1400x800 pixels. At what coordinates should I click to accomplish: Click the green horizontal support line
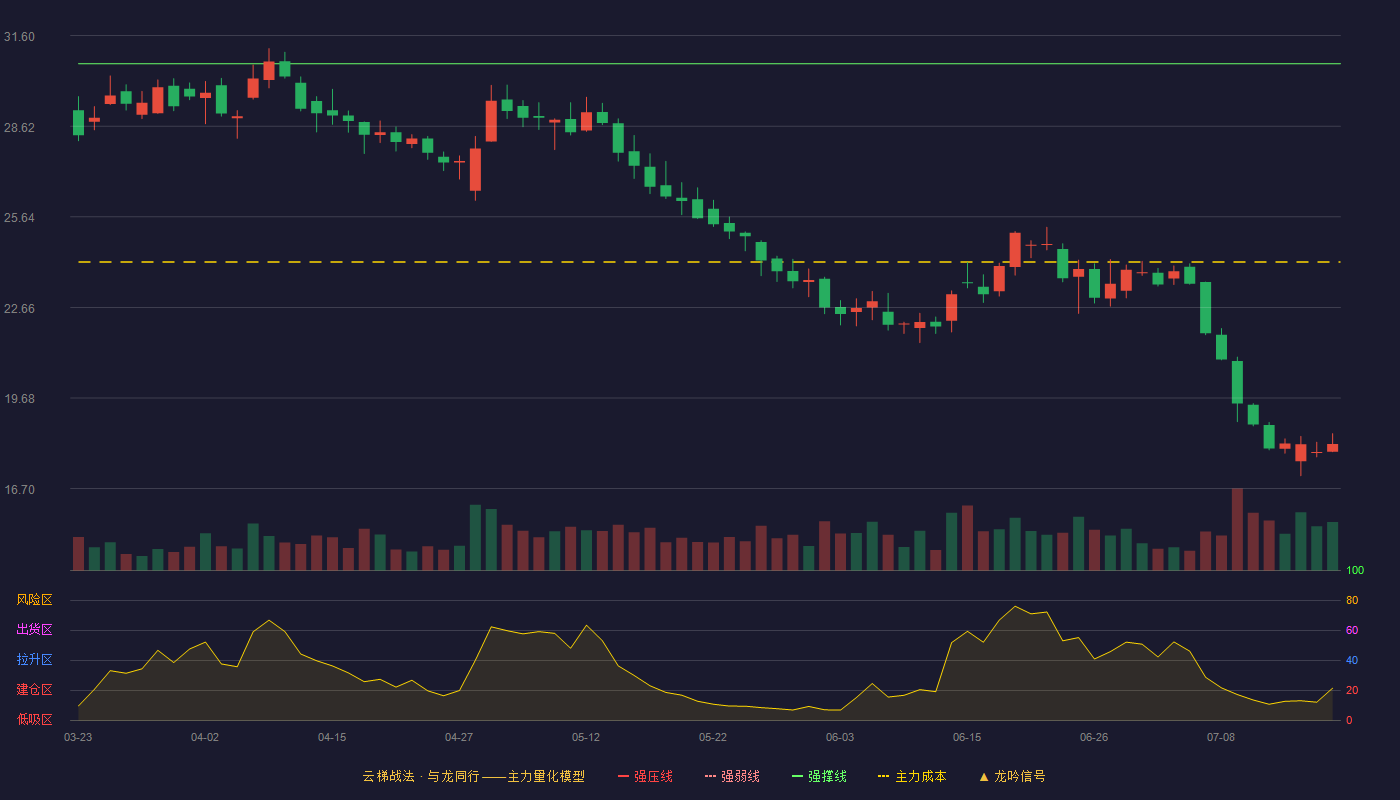(709, 64)
